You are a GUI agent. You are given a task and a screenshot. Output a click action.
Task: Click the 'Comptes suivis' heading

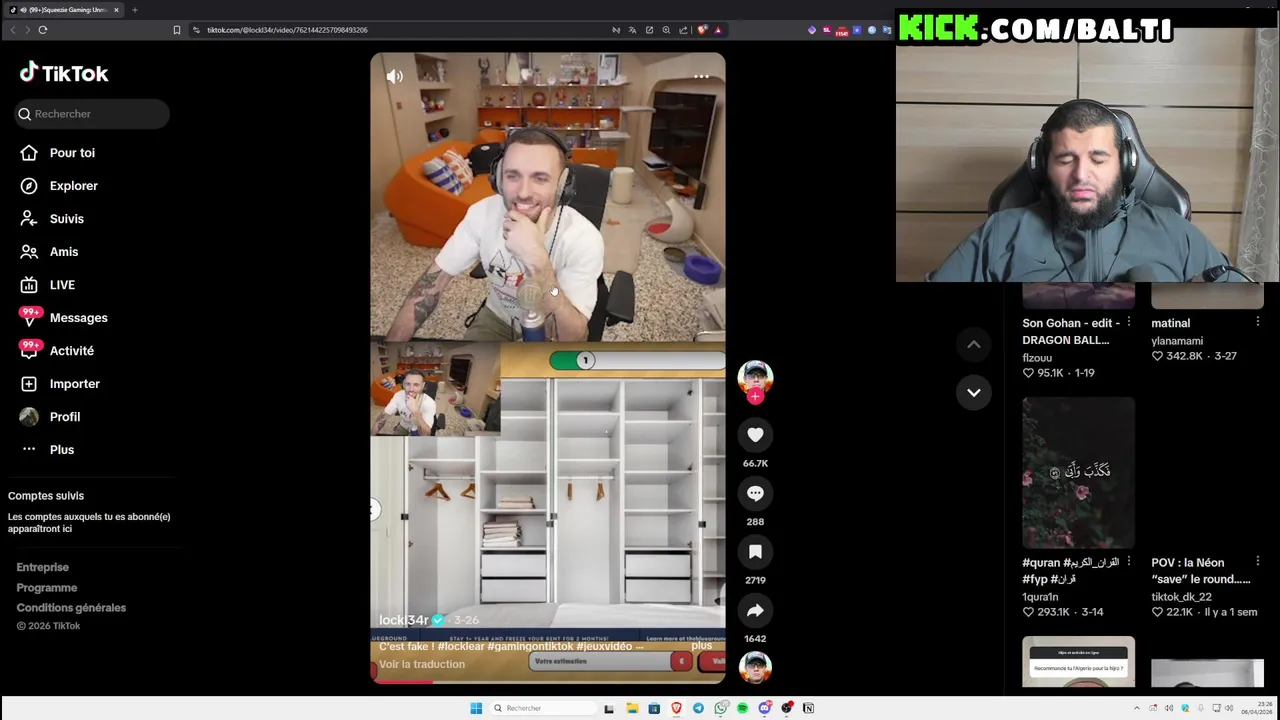[46, 496]
